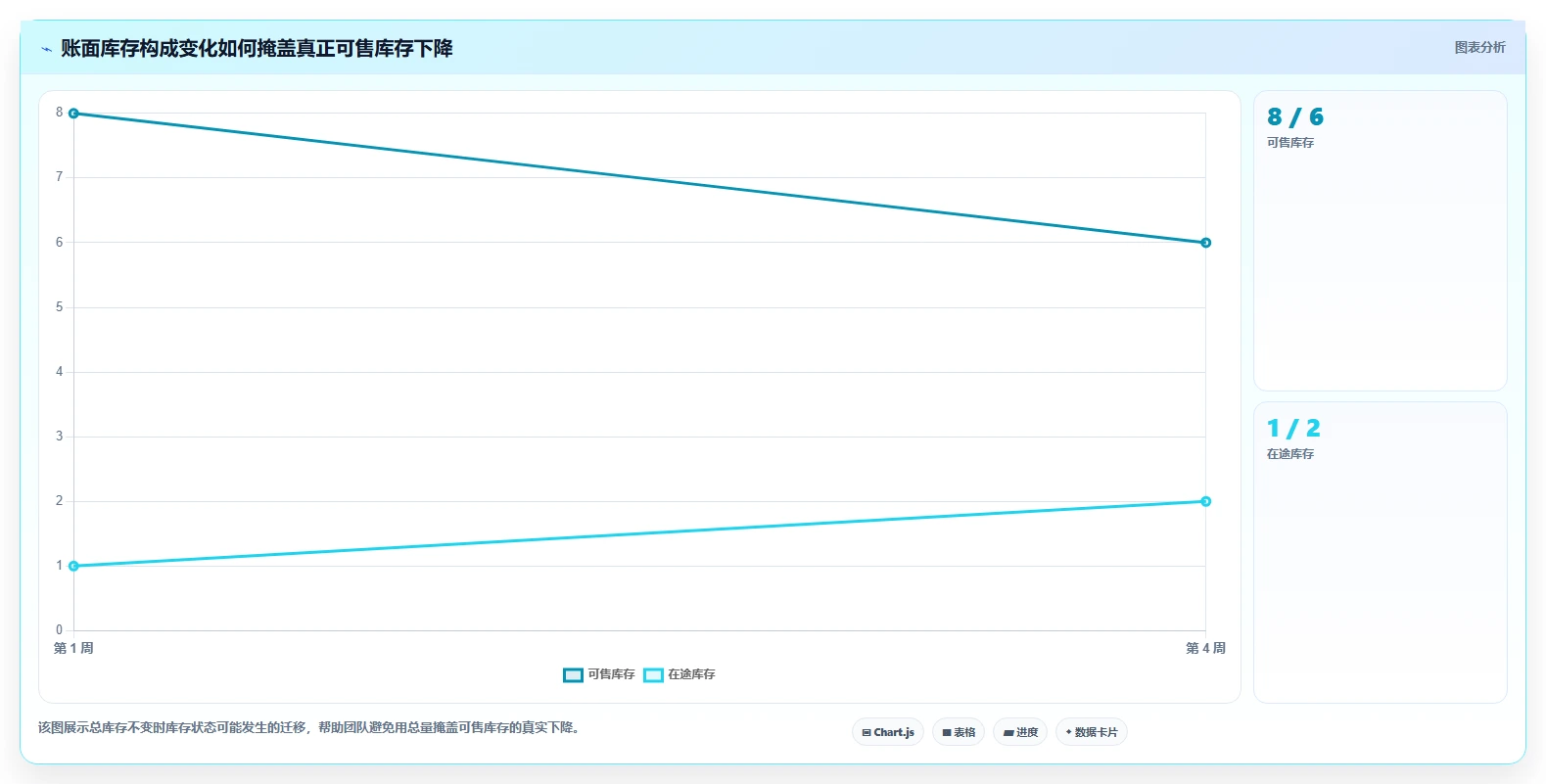Click the 可售库存 label under 8 / 6

[x=1290, y=143]
